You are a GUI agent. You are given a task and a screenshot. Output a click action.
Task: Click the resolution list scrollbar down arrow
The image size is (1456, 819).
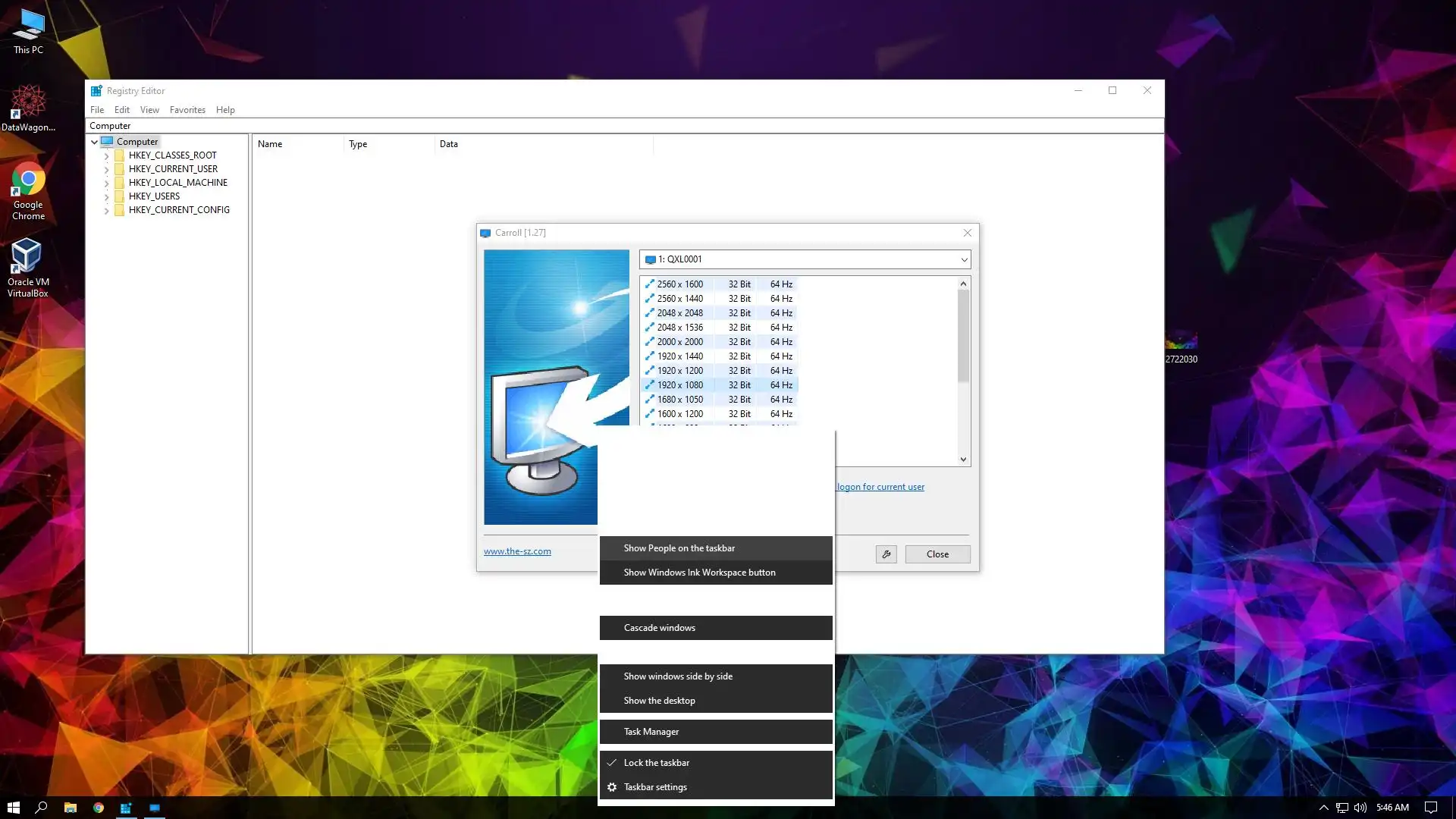point(963,460)
